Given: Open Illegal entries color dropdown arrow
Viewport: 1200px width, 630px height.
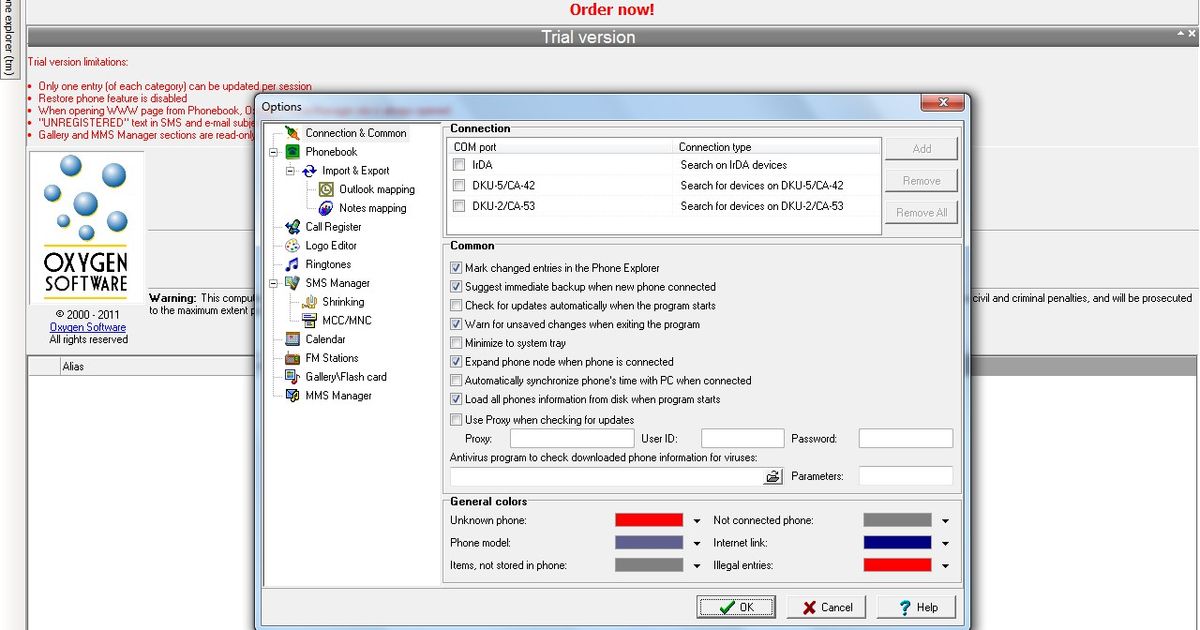Looking at the screenshot, I should (945, 566).
